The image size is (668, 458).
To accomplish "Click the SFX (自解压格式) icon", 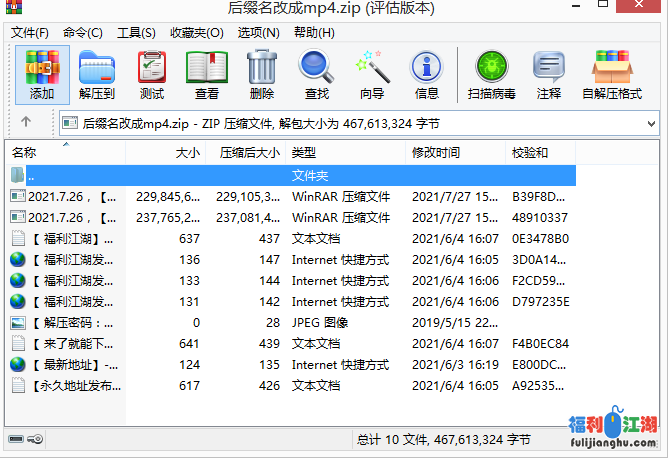I will click(611, 74).
